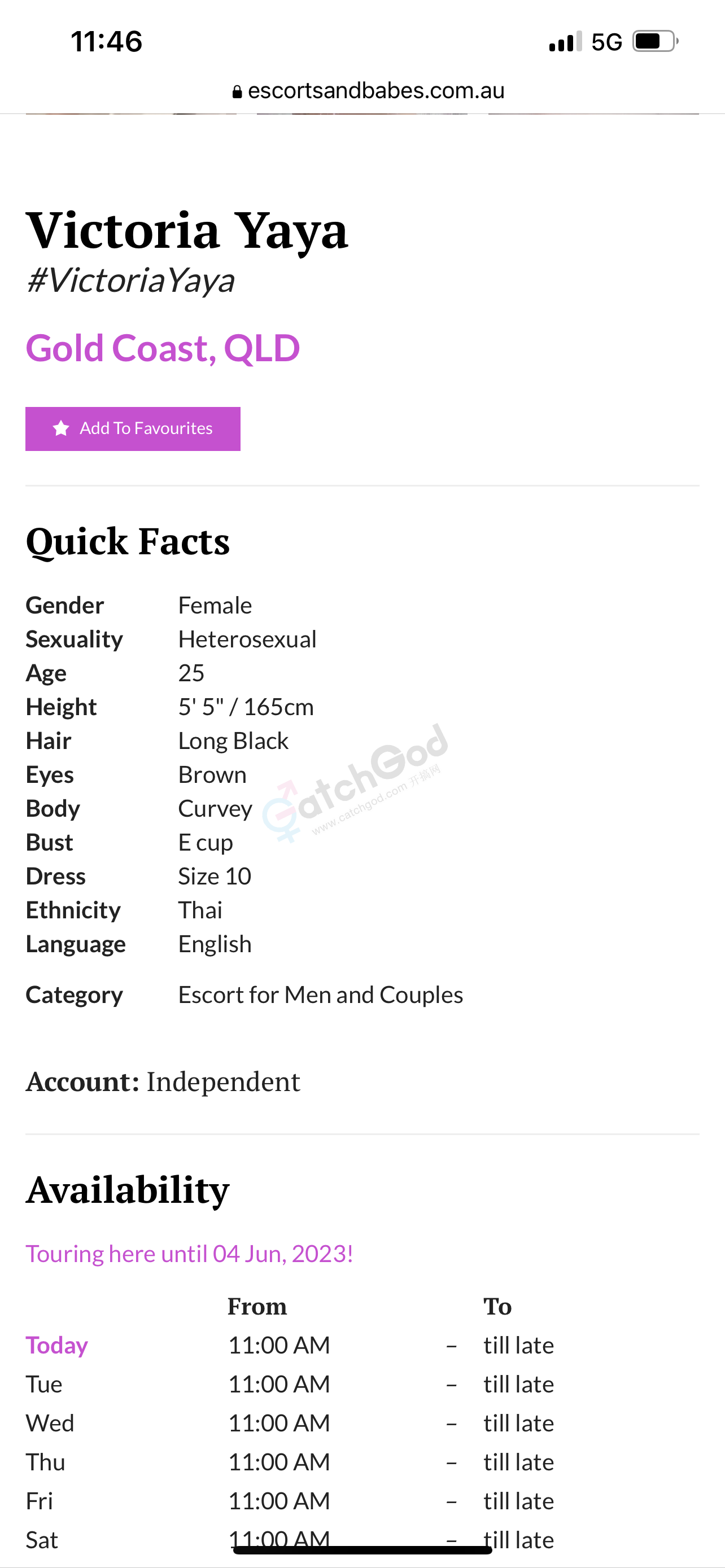Tap the Victoria Yaya profile heading
The width and height of the screenshot is (725, 1568).
[x=187, y=230]
